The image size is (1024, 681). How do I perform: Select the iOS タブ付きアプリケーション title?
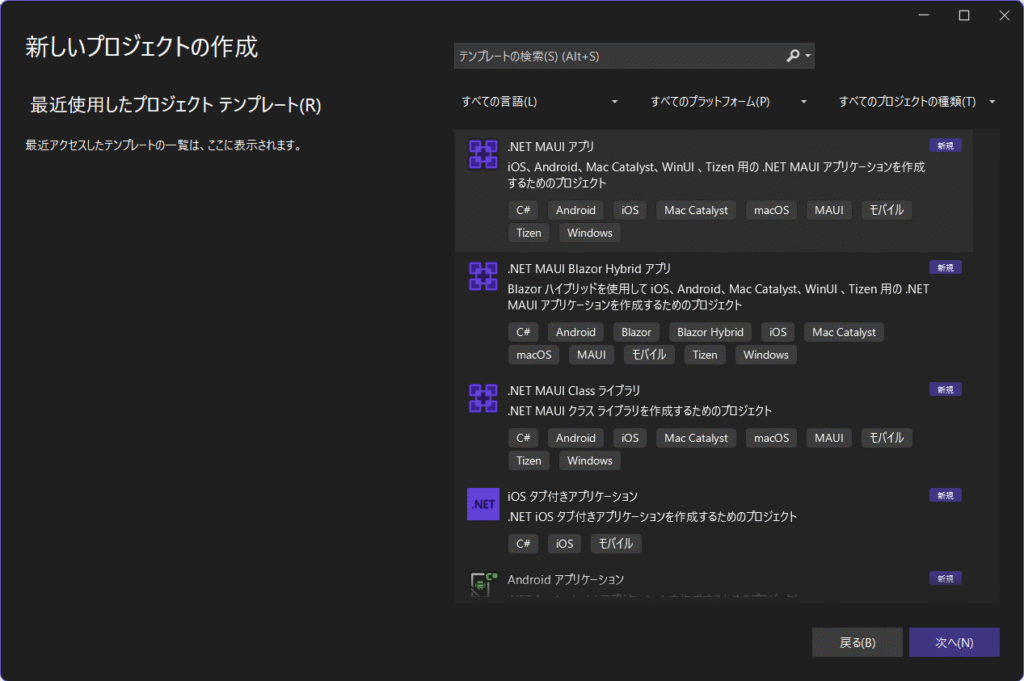point(572,497)
